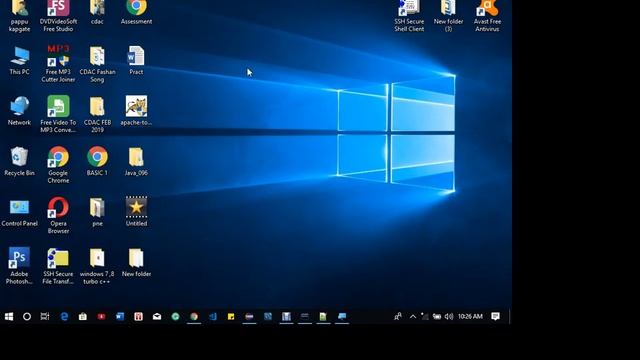
Task: Launch Microsoft Edge from the taskbar
Action: tap(64, 316)
